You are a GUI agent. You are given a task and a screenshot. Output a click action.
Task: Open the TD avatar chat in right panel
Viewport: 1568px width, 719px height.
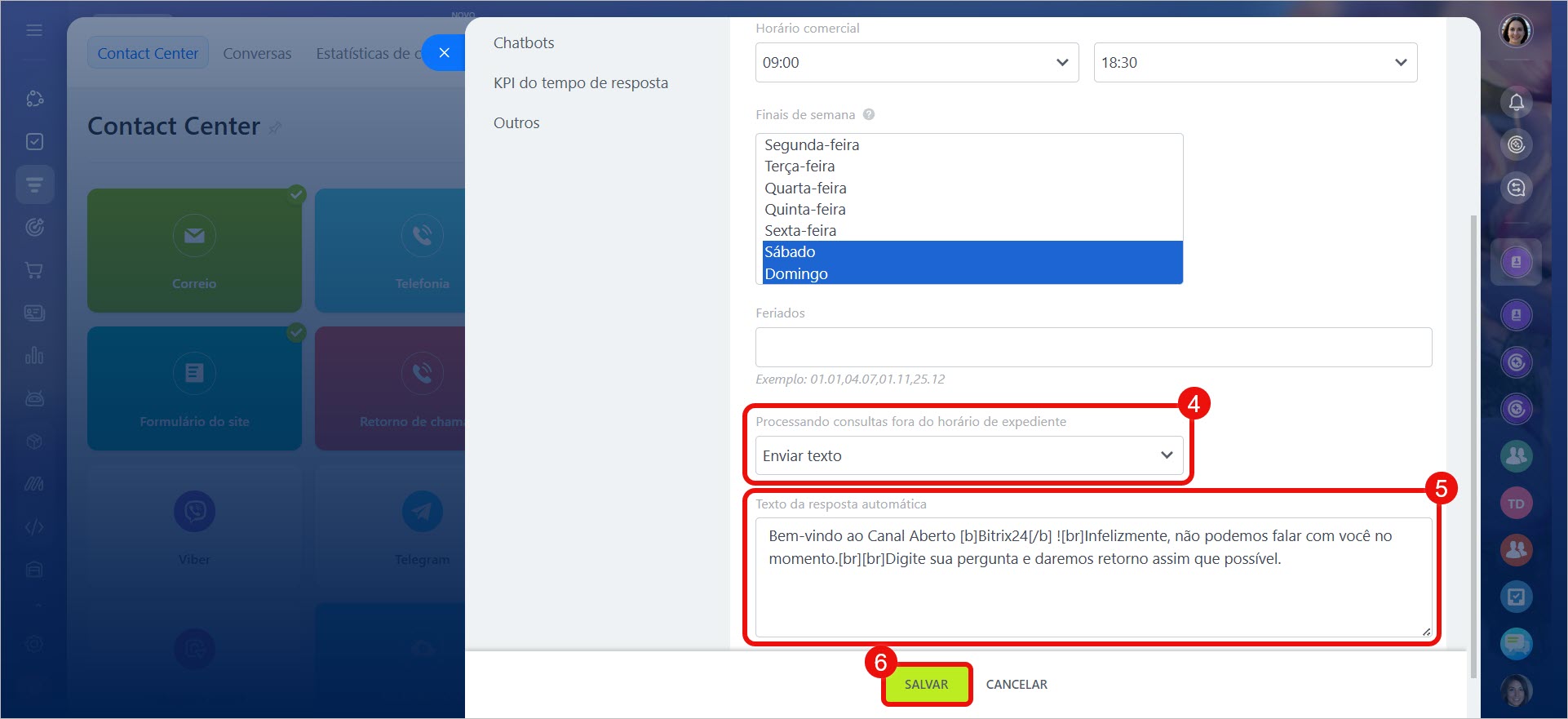(1516, 504)
